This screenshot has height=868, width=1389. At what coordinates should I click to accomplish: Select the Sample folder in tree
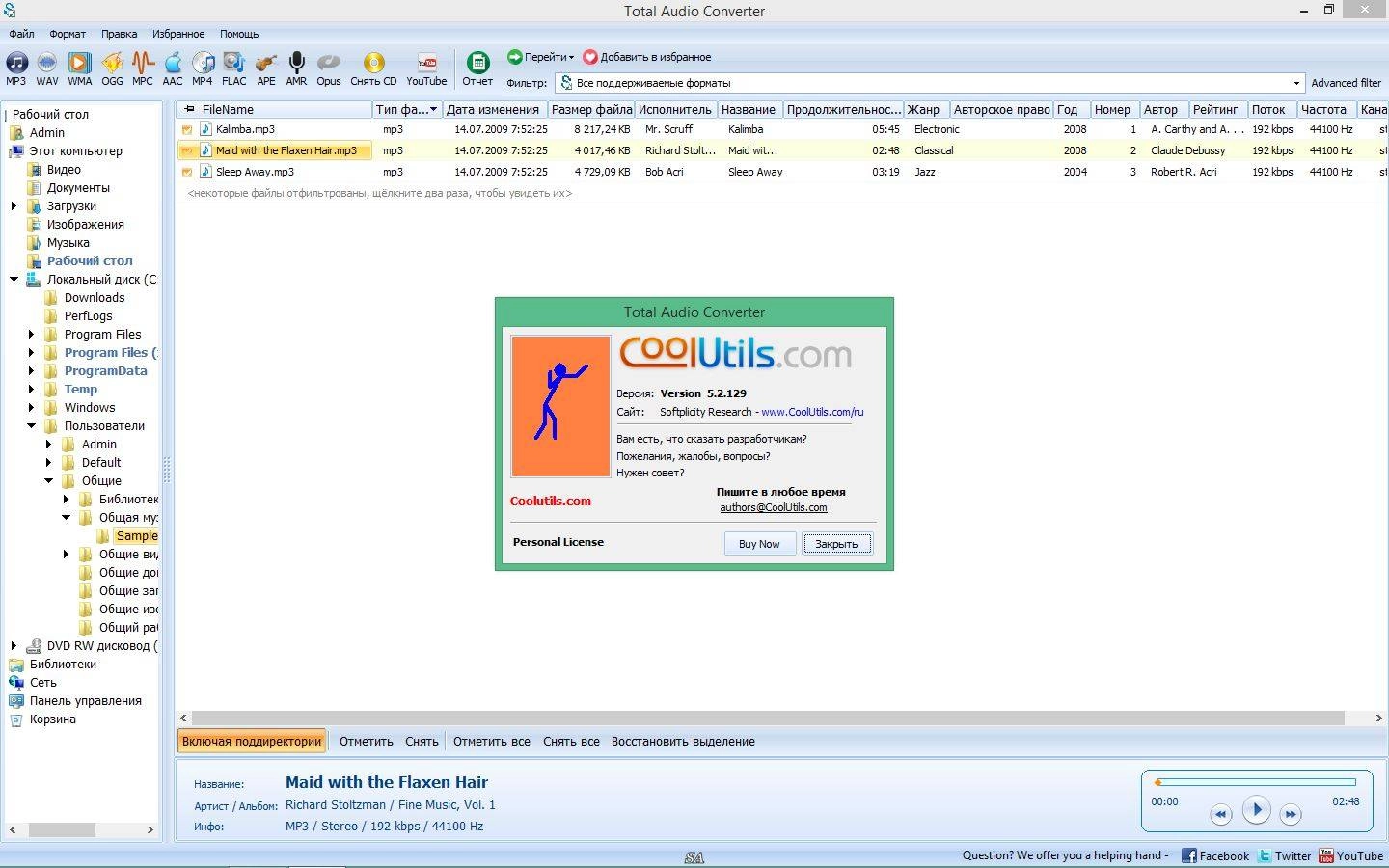tap(137, 536)
